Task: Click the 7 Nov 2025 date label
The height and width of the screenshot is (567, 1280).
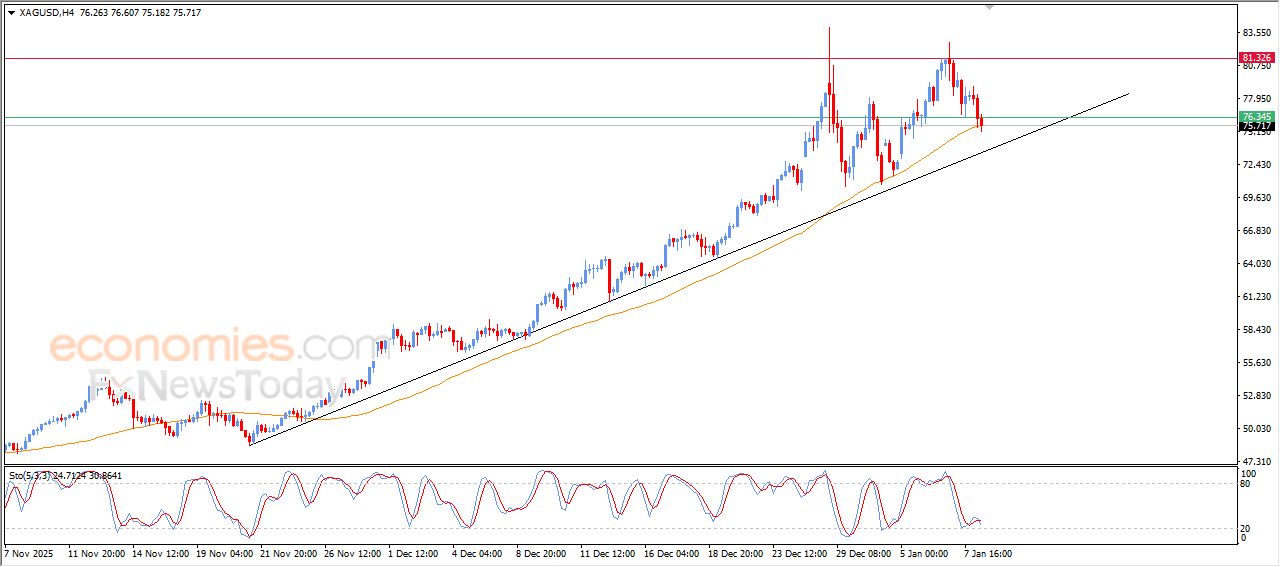Action: tap(31, 552)
